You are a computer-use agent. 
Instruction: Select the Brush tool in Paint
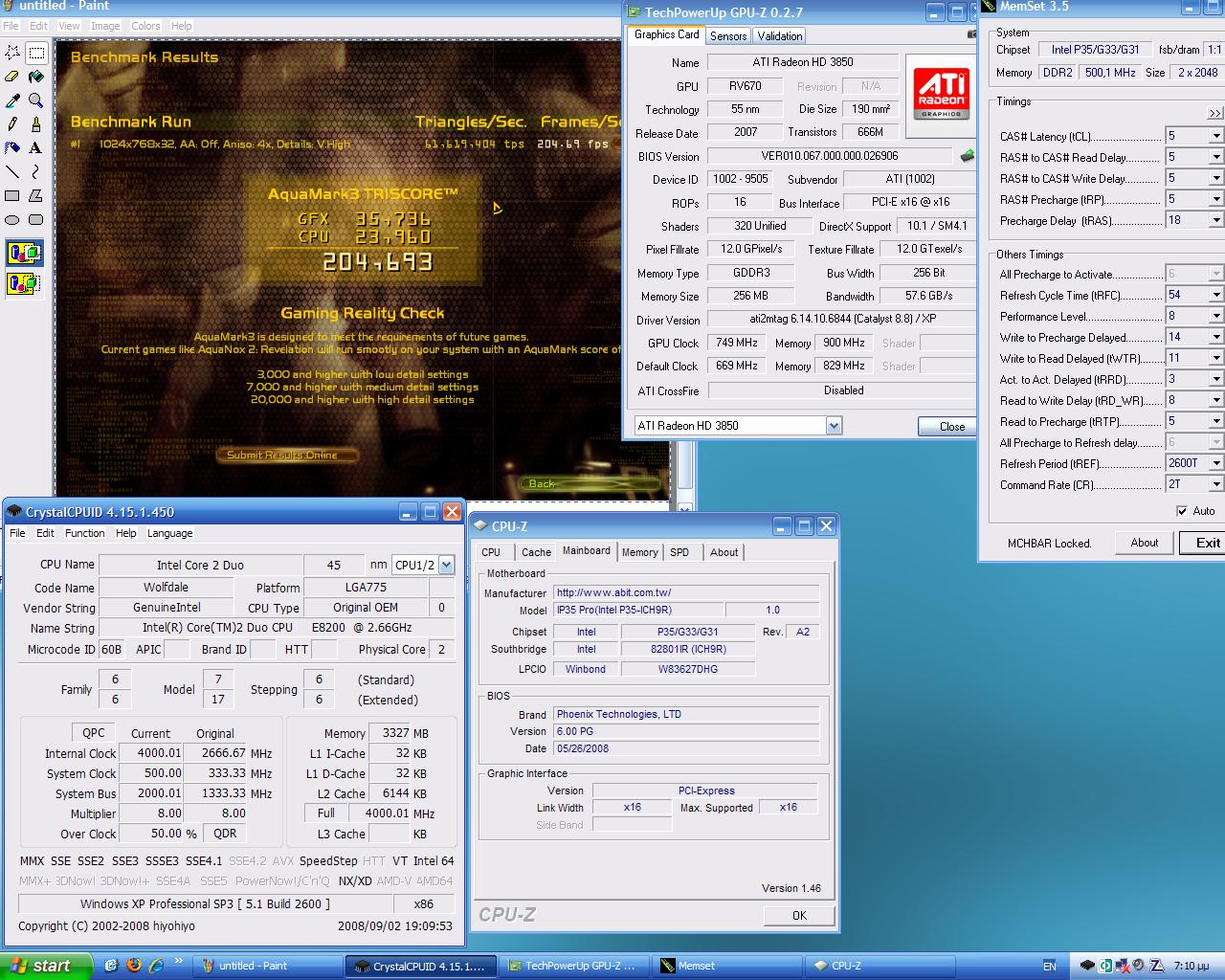(x=36, y=124)
